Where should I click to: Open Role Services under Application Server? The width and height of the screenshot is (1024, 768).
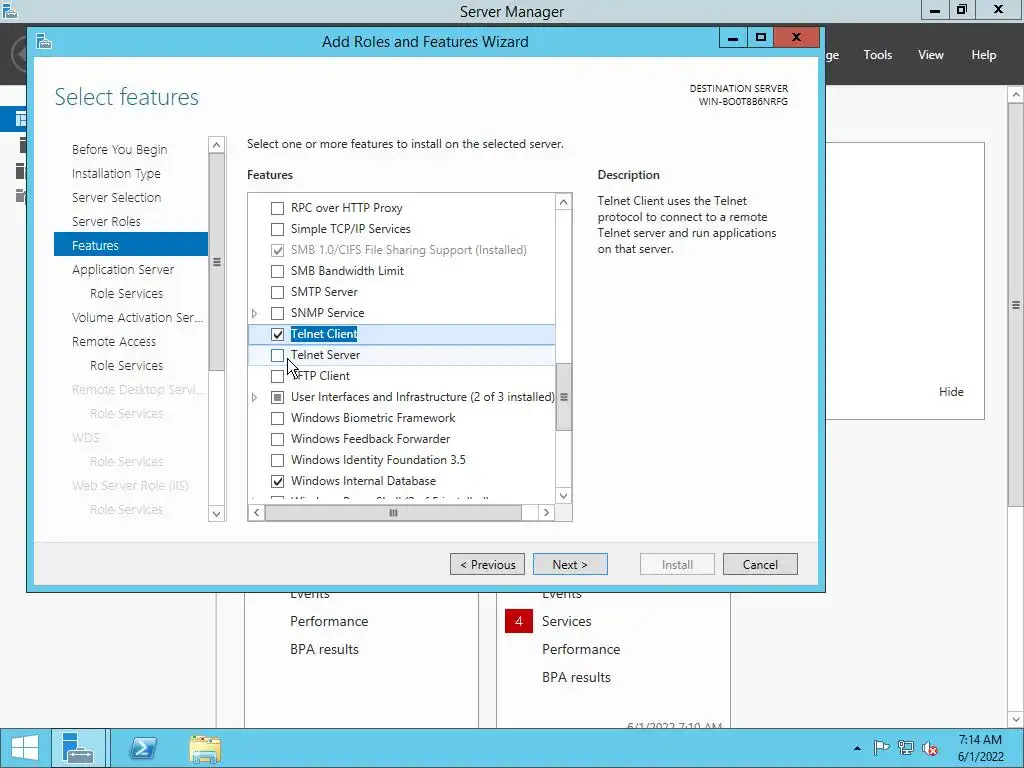[x=127, y=294]
